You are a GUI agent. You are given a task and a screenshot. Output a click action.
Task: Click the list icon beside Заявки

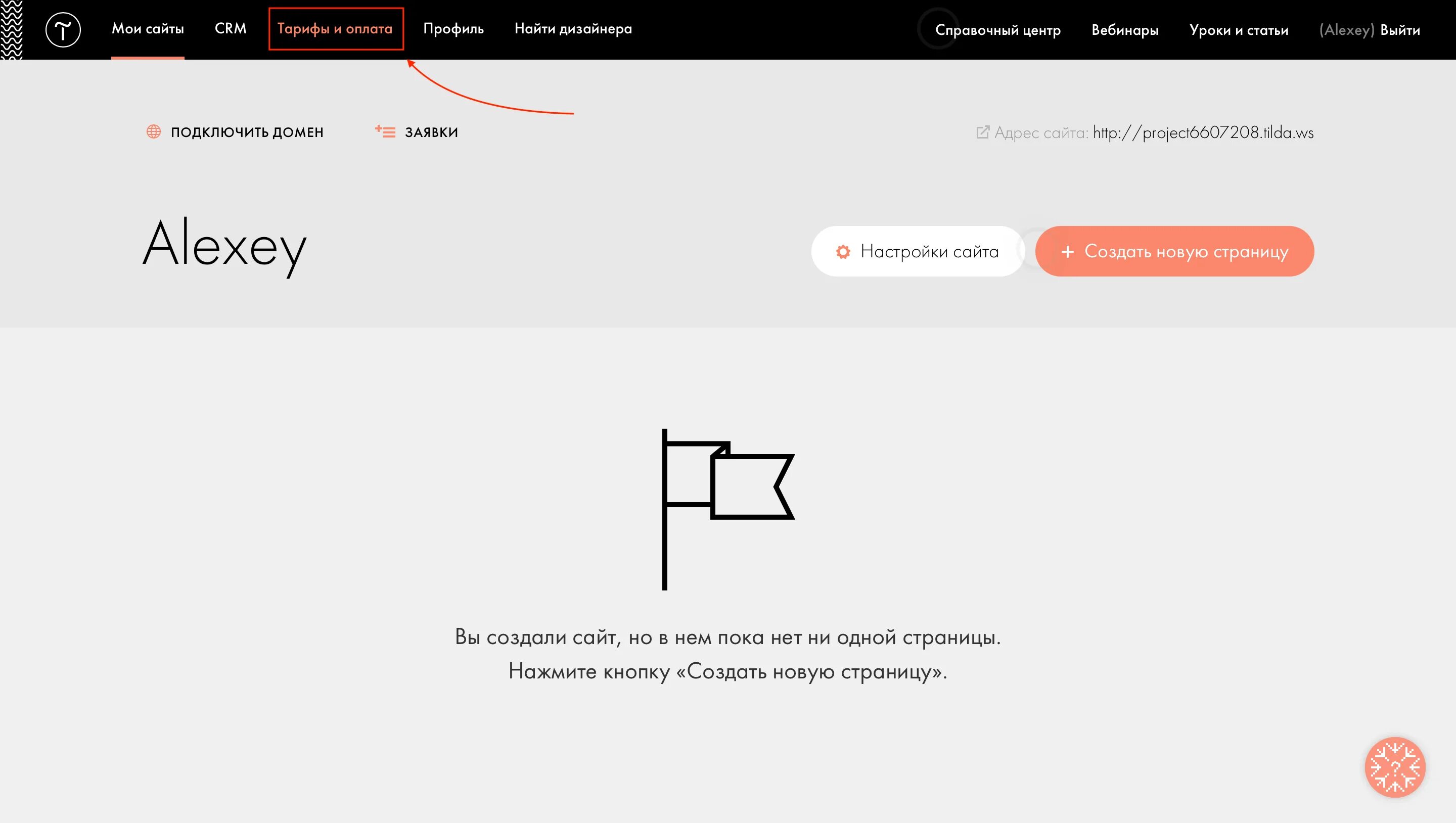click(385, 132)
